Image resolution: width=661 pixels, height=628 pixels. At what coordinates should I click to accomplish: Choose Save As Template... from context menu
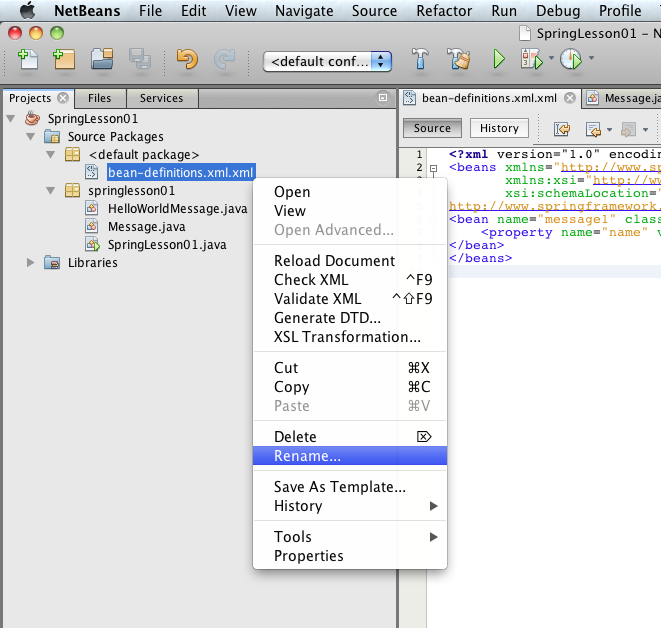pyautogui.click(x=350, y=487)
